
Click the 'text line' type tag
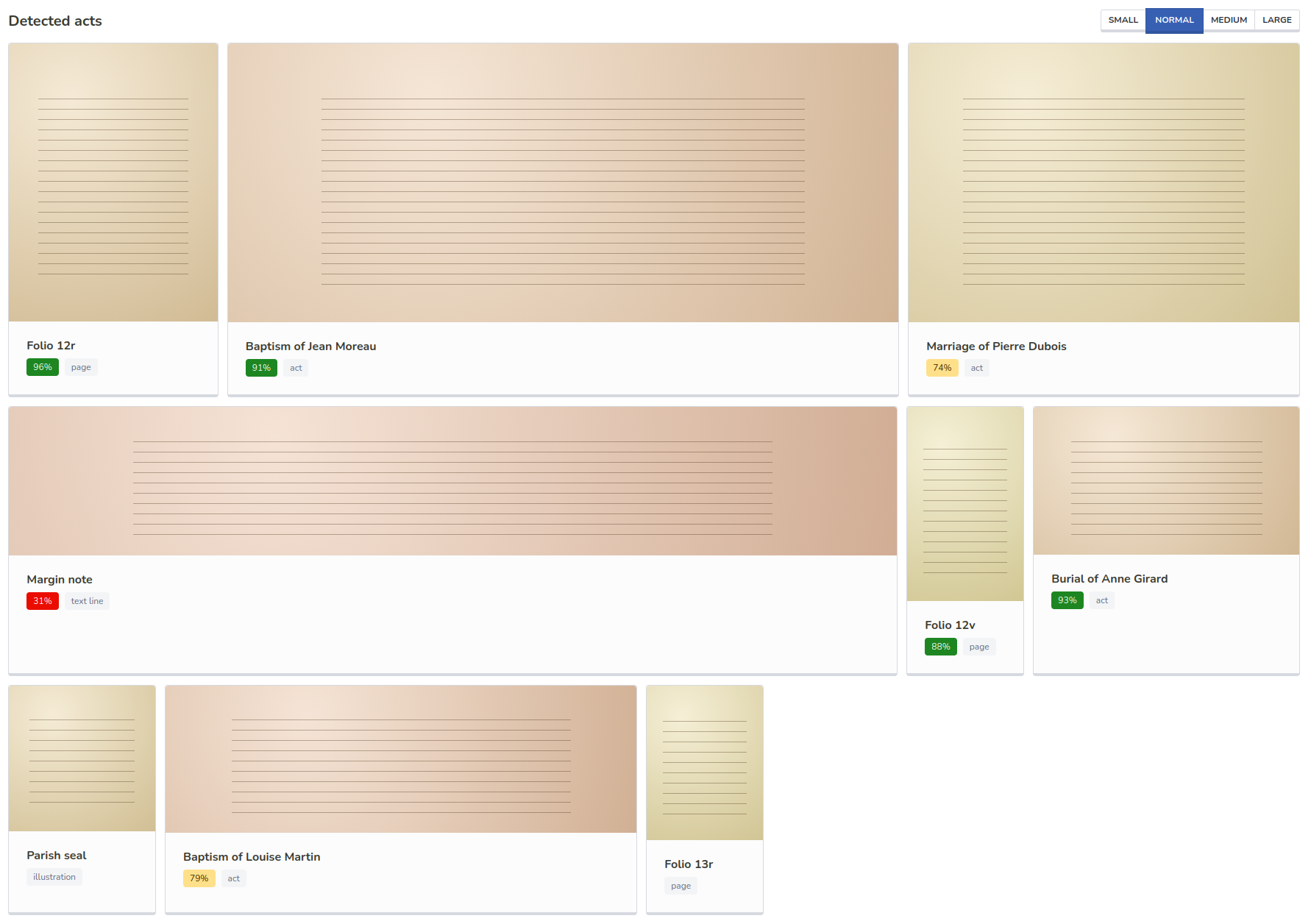point(87,601)
